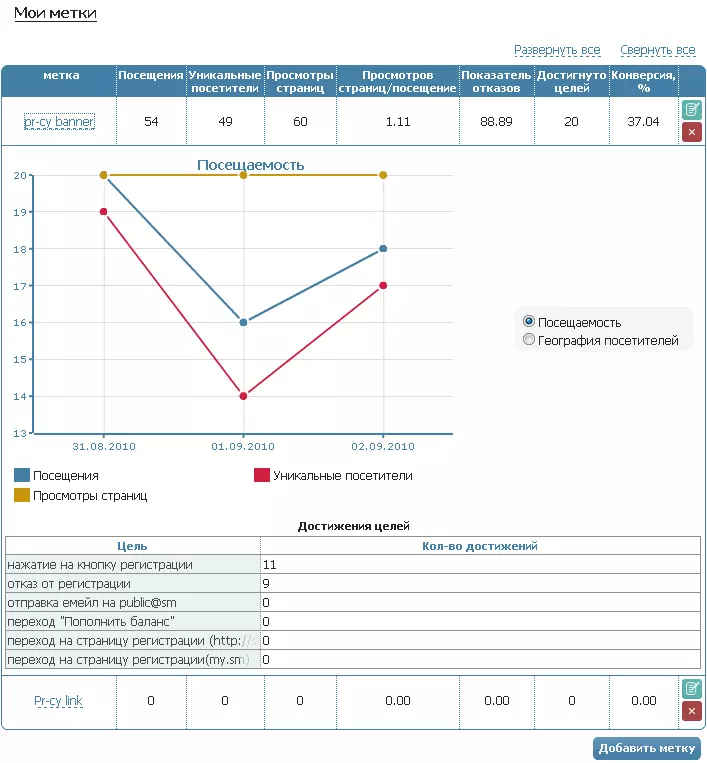Click the 49 unique visitors value
The image size is (707, 763).
pyautogui.click(x=225, y=122)
